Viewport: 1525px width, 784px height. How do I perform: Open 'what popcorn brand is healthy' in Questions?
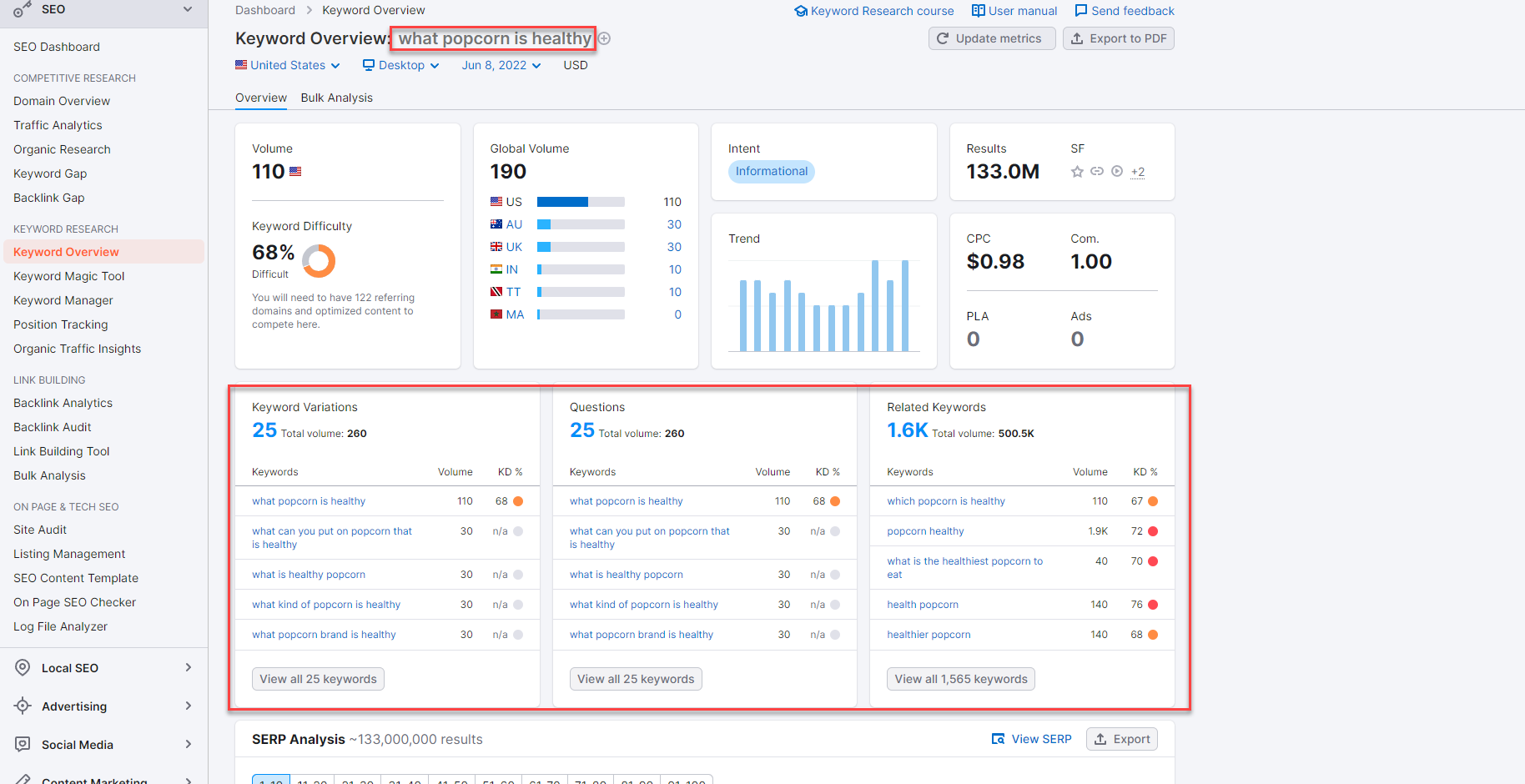[642, 635]
